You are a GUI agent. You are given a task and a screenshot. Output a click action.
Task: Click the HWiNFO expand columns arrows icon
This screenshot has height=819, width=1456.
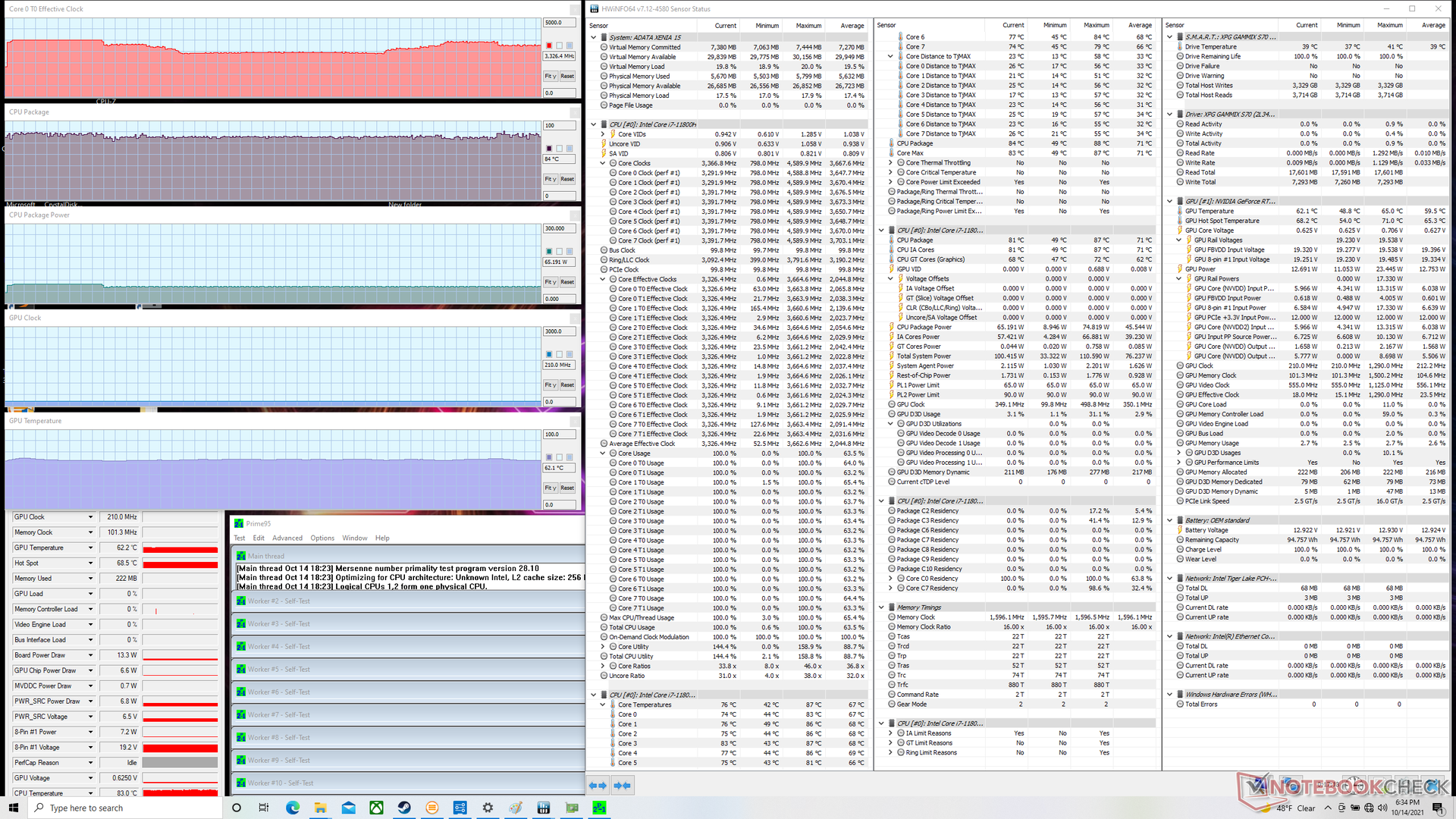[598, 786]
